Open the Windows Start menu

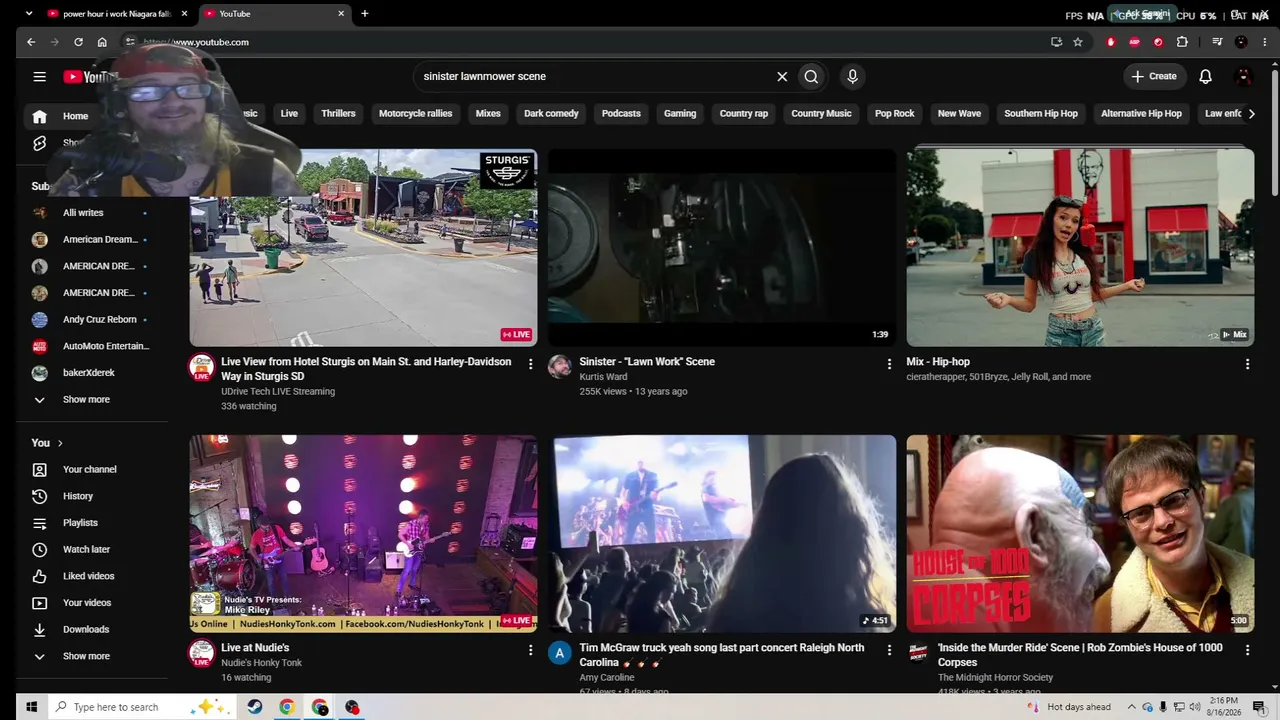(x=31, y=707)
